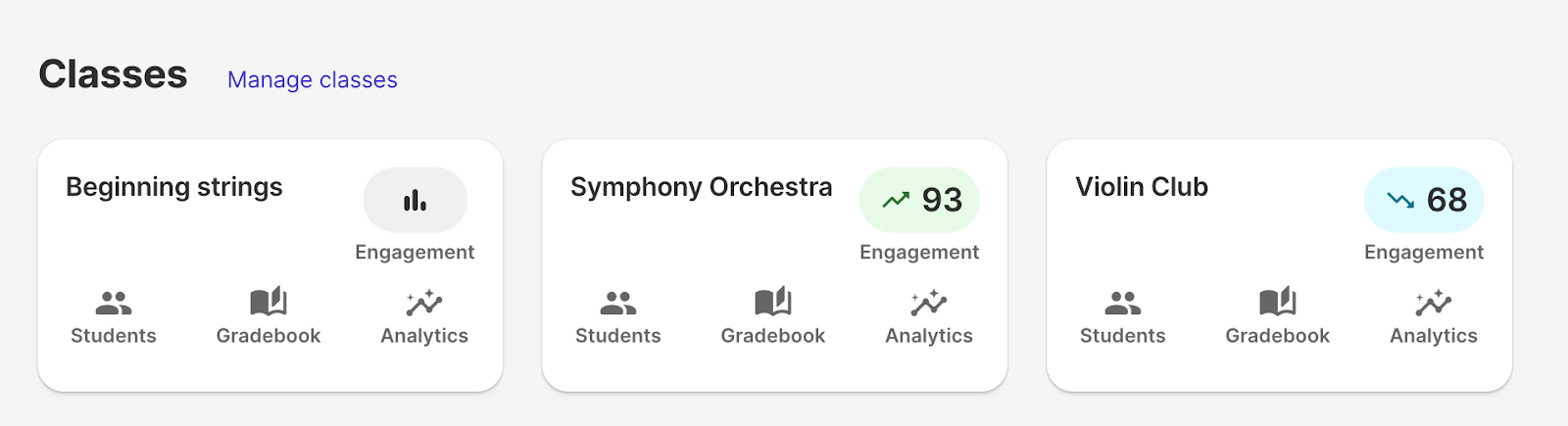
Task: View Students icon in Violin Club card
Action: (1123, 303)
